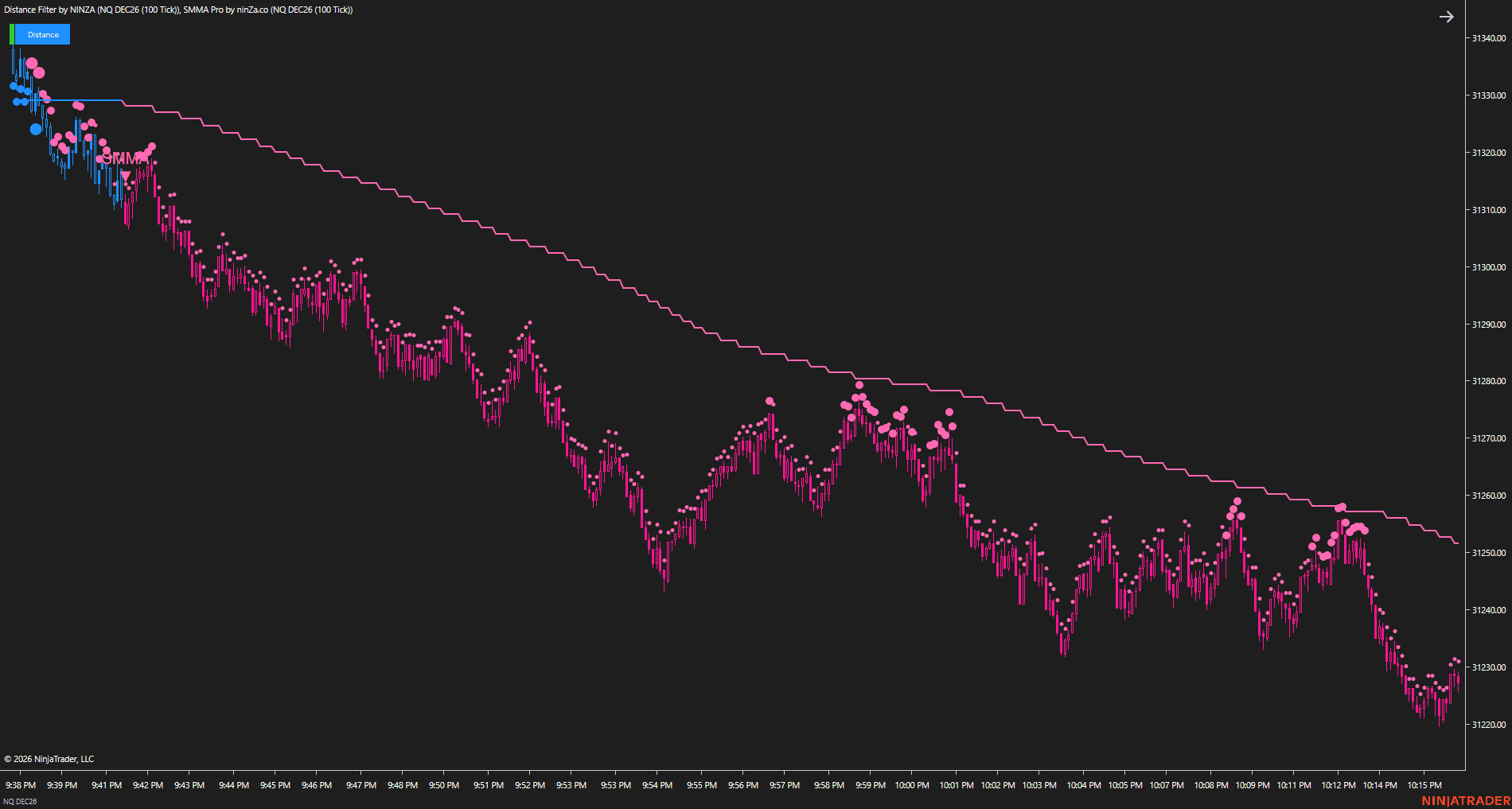
Task: Click the blue Distance button
Action: pyautogui.click(x=43, y=34)
